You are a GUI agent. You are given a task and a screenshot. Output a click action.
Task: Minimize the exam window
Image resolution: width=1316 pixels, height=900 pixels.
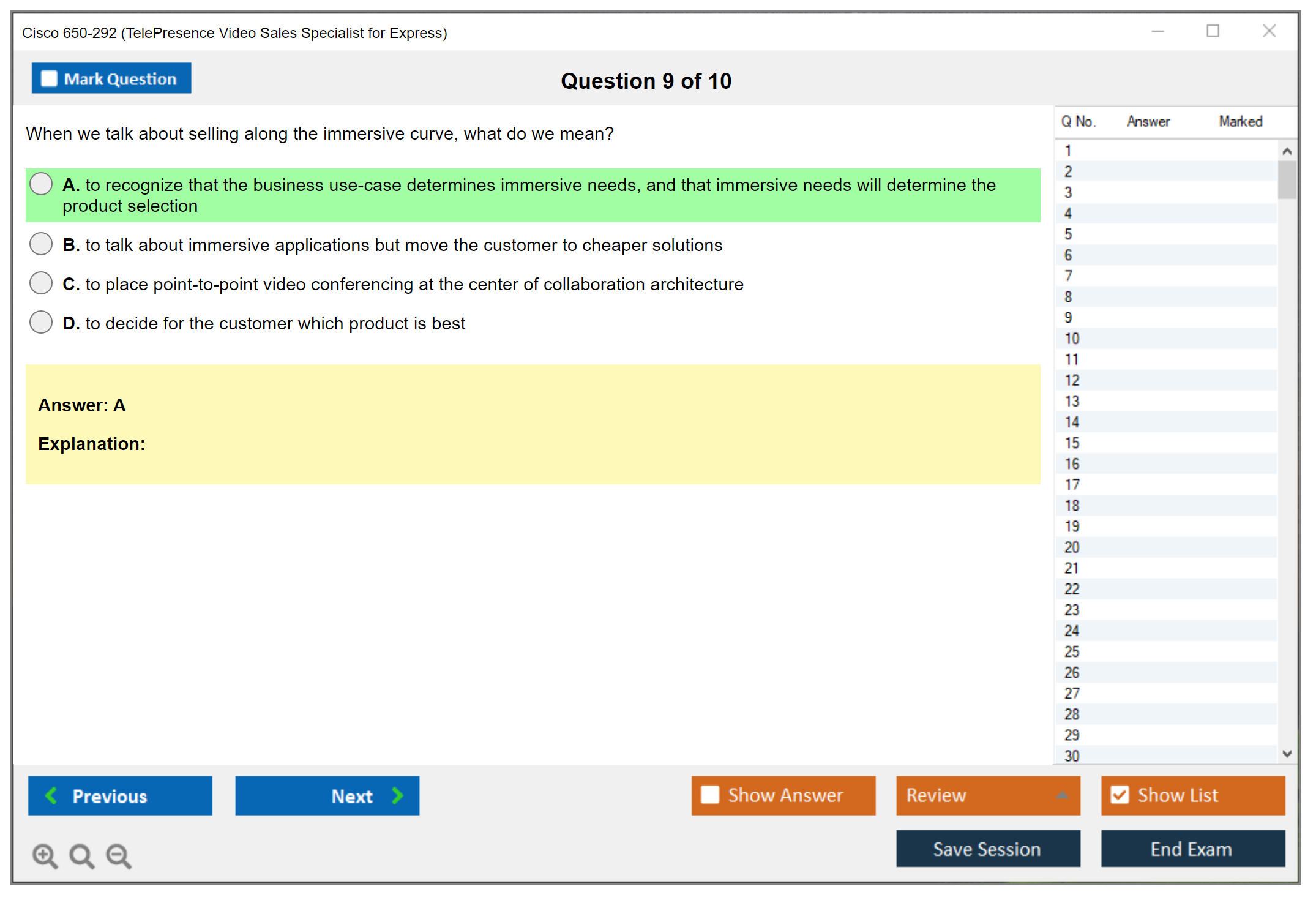1157,31
